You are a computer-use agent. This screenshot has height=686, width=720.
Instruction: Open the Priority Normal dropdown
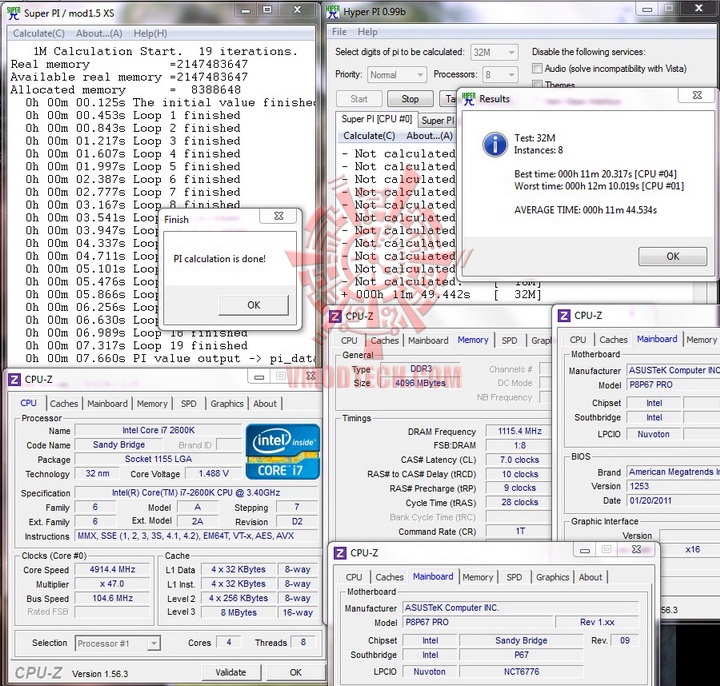click(x=396, y=74)
